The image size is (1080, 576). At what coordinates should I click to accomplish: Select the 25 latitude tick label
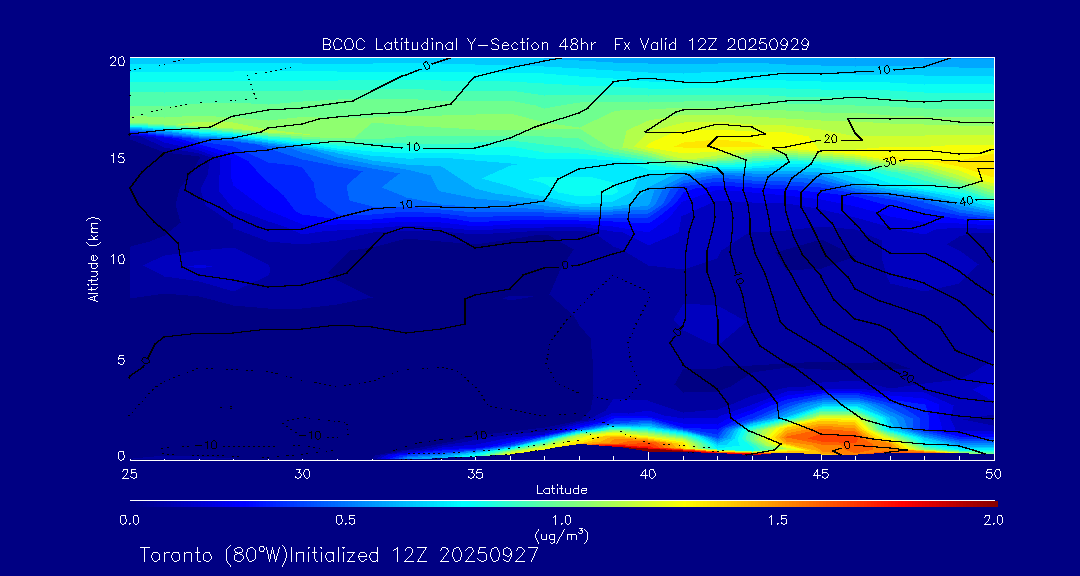(x=129, y=473)
